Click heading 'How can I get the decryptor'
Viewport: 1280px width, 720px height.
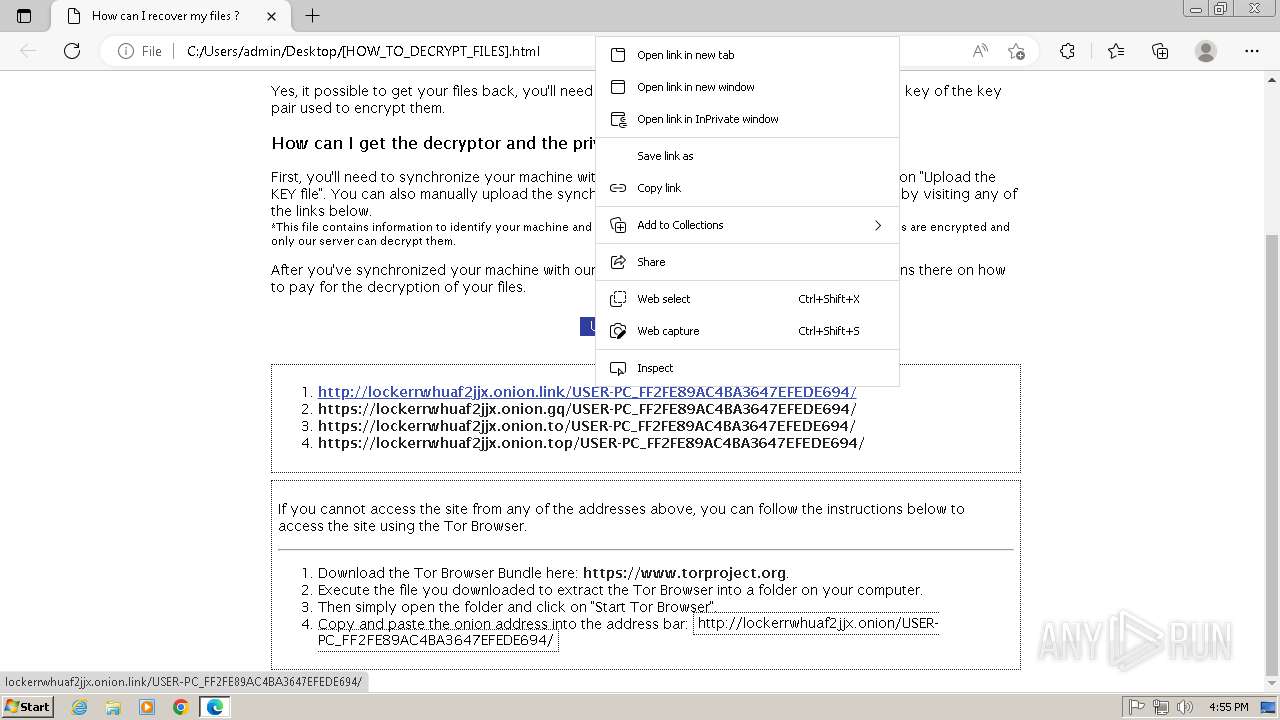coord(433,143)
